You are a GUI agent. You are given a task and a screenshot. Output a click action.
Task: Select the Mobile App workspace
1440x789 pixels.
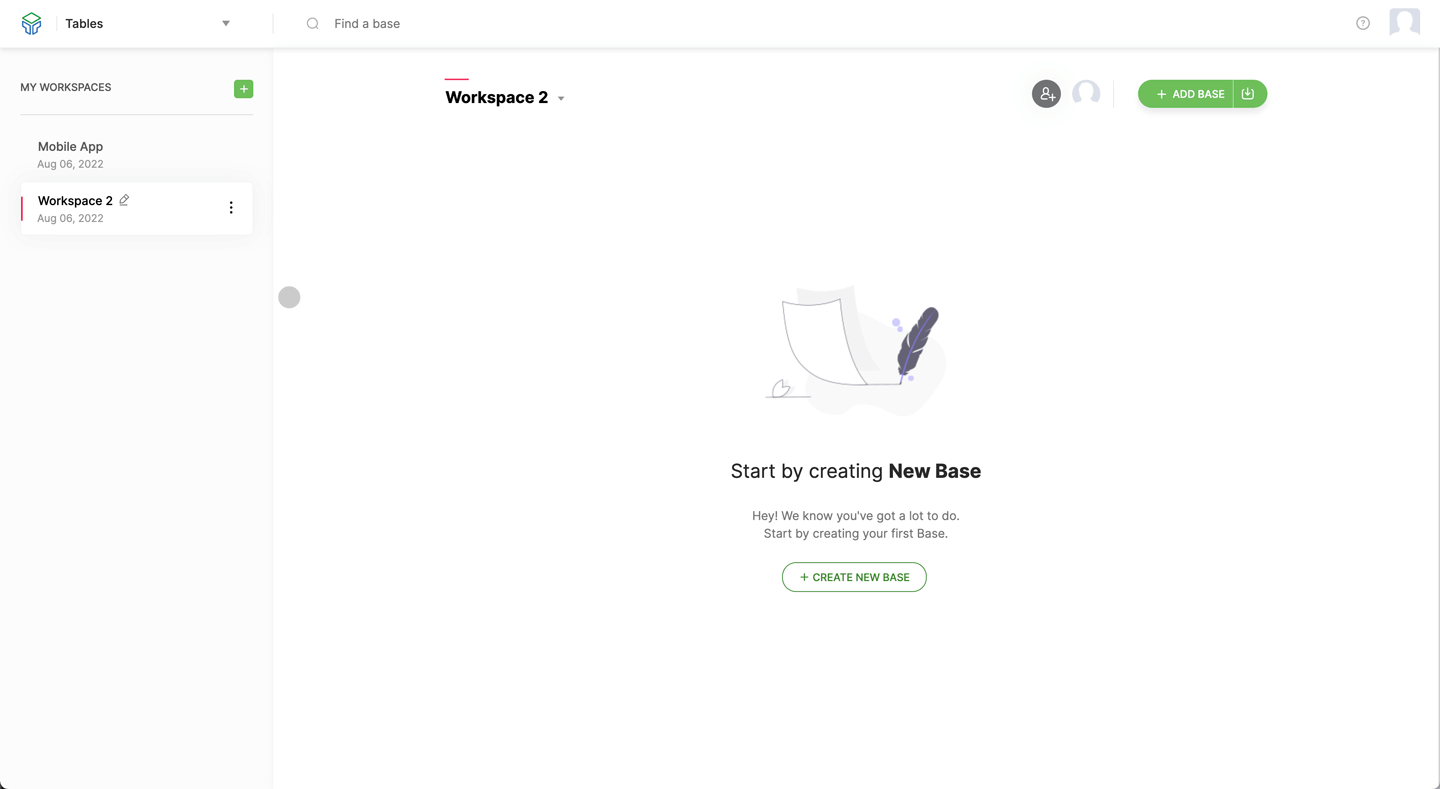(x=136, y=154)
